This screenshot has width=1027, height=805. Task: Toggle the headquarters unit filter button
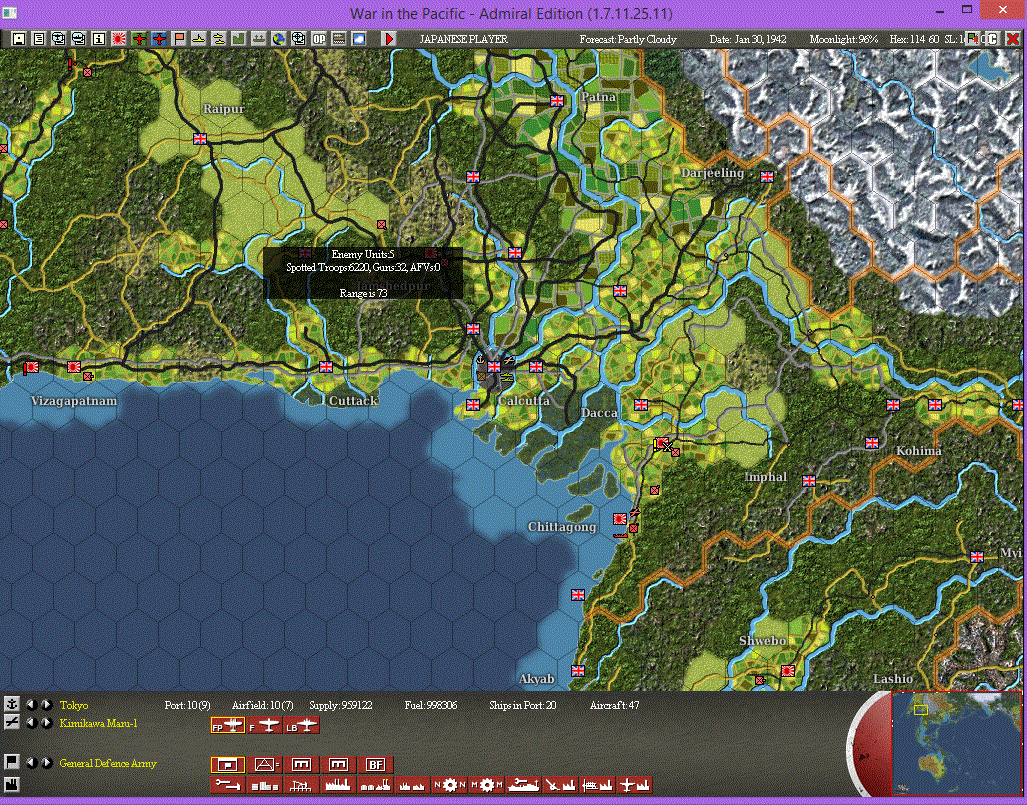[x=227, y=764]
